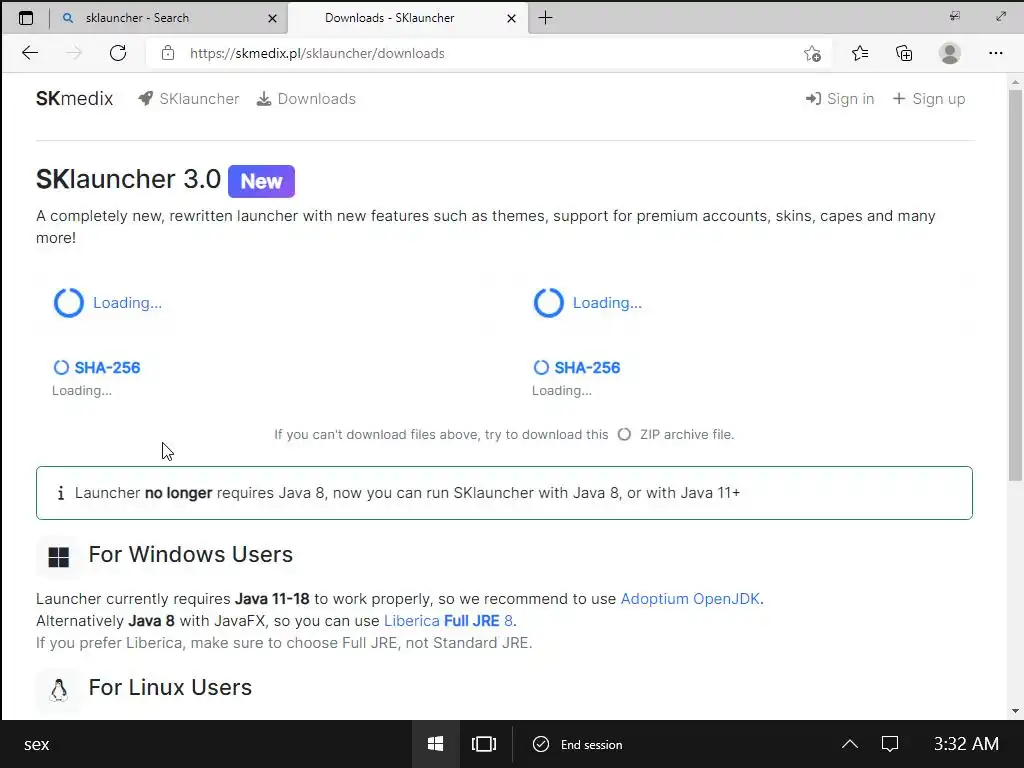Click the right Loading download button
This screenshot has width=1024, height=768.
588,302
